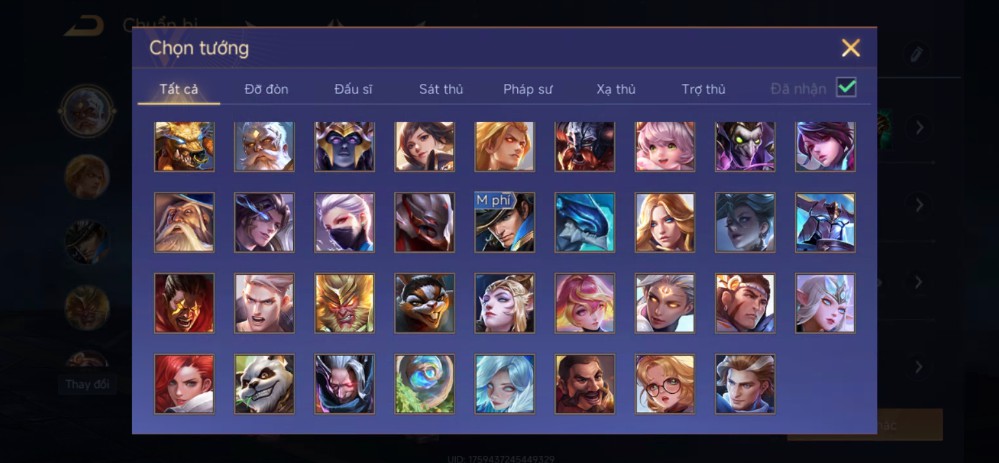Open the "Sát thủ" hero category

441,89
